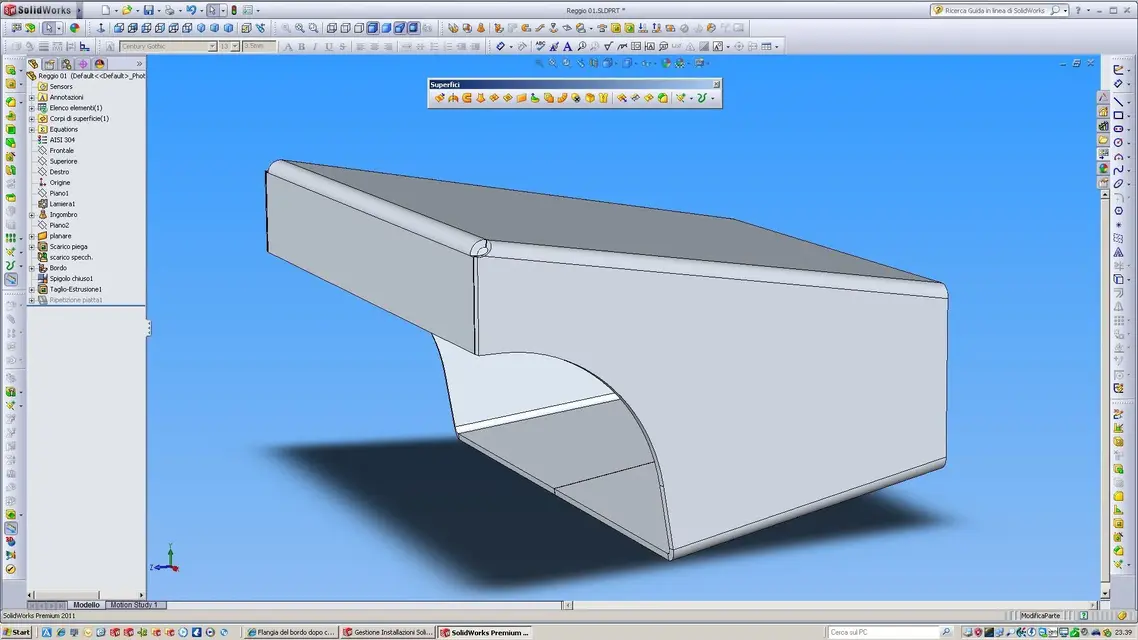Expand the Scarico piega feature
This screenshot has width=1138, height=640.
click(x=32, y=247)
